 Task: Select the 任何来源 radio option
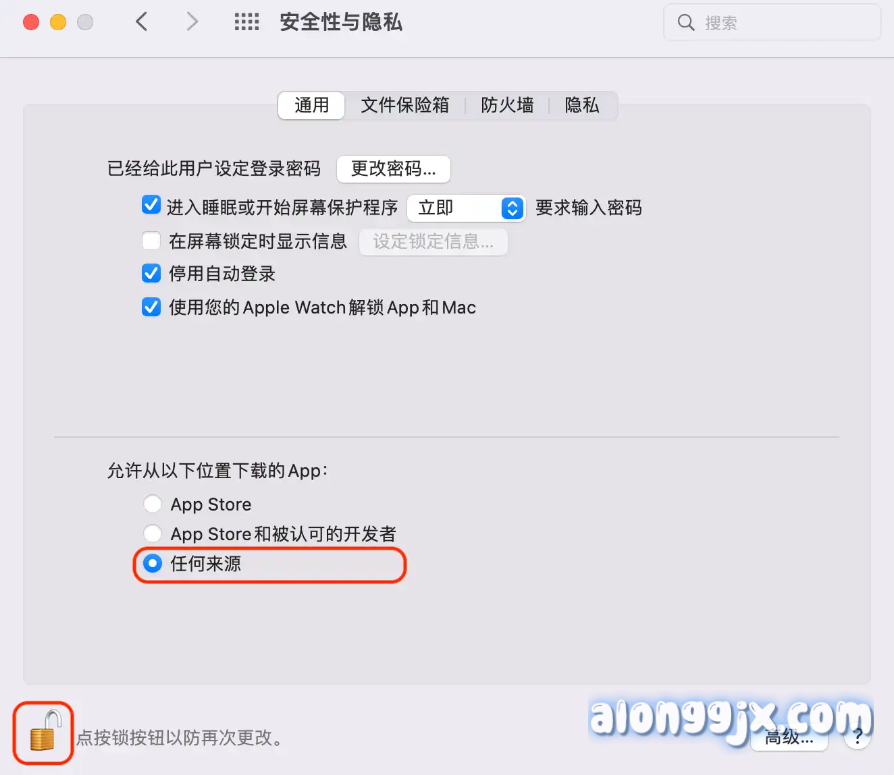click(152, 563)
